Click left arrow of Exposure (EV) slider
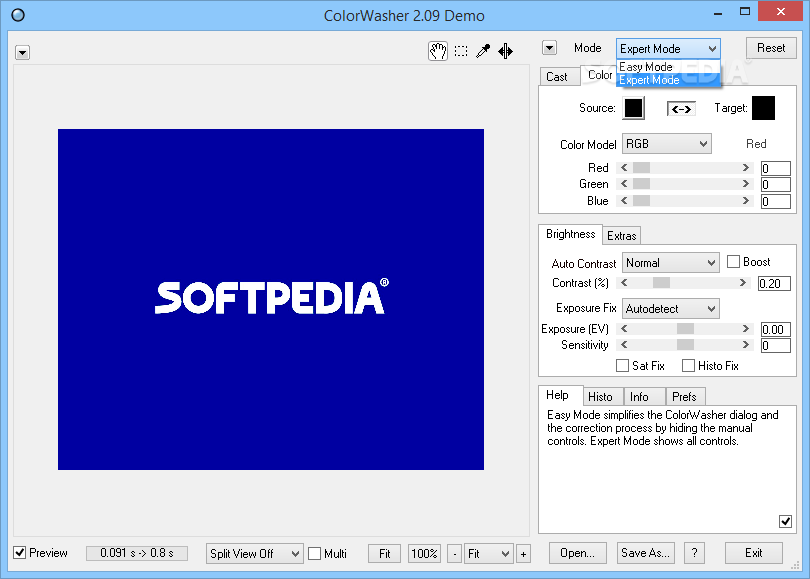Screen dimensions: 810x579 [x=624, y=328]
